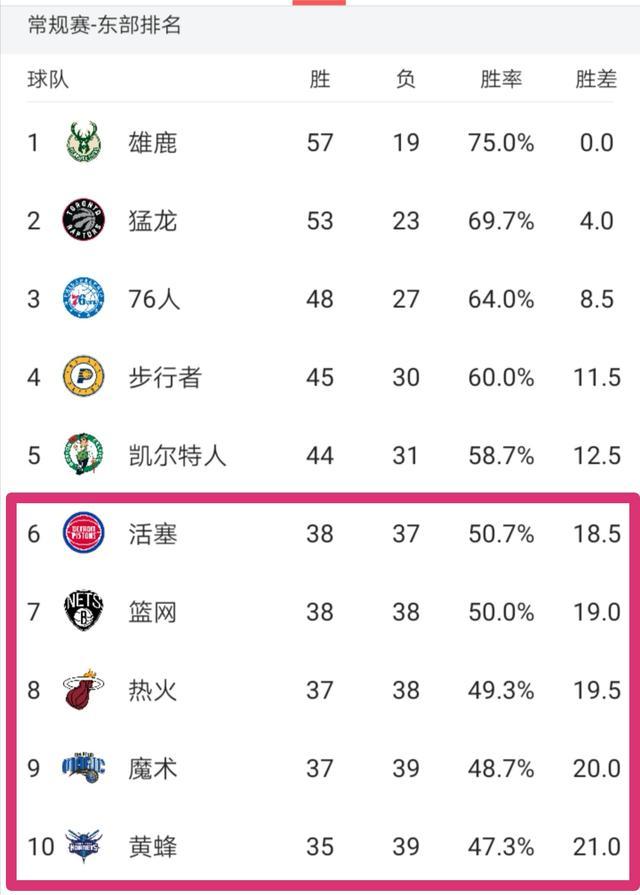Open the 黄蜂 team row name
The image size is (640, 895).
click(152, 846)
